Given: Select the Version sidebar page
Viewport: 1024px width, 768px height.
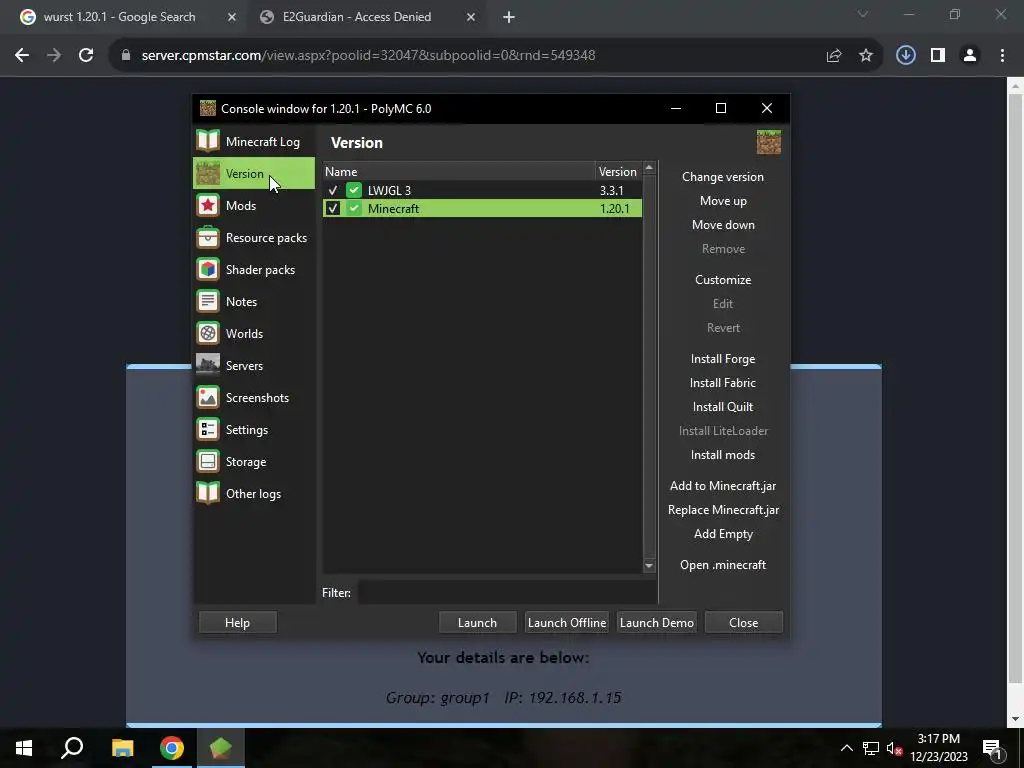Looking at the screenshot, I should pyautogui.click(x=254, y=173).
